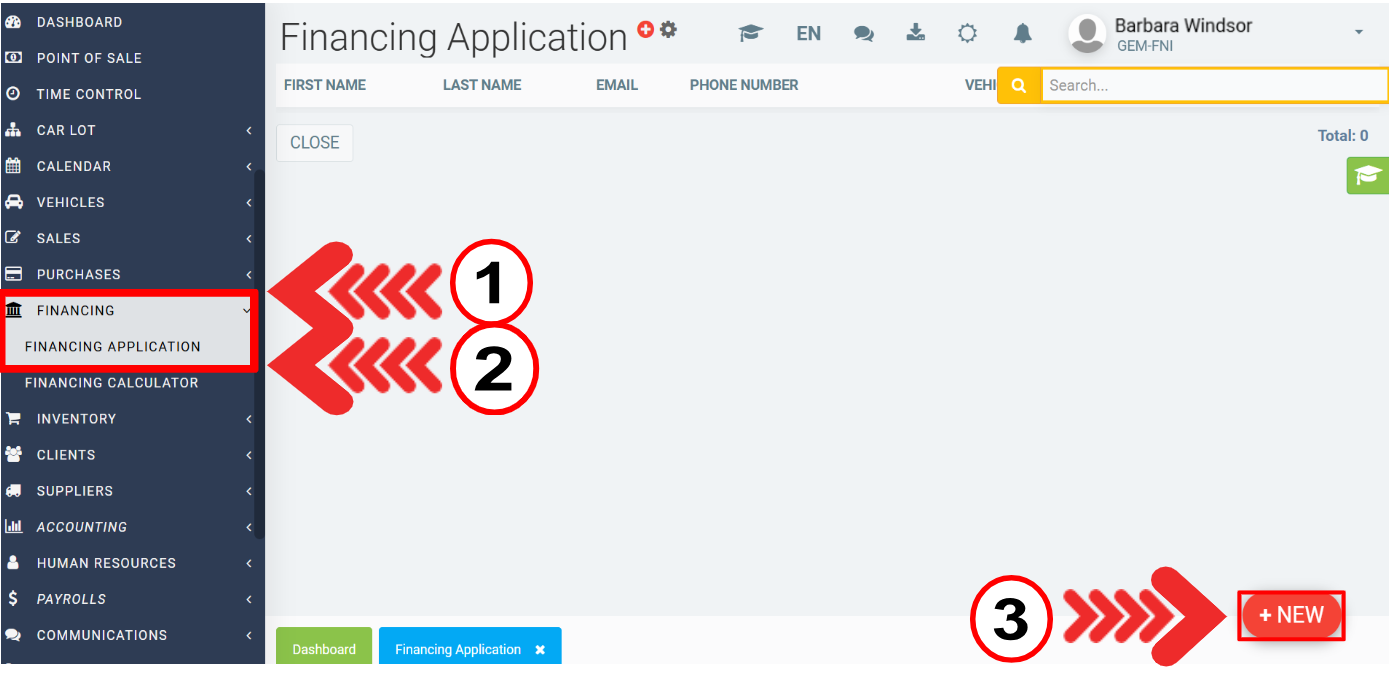Screen dimensions: 1389x678
Task: Open the notifications bell
Action: click(x=1022, y=34)
